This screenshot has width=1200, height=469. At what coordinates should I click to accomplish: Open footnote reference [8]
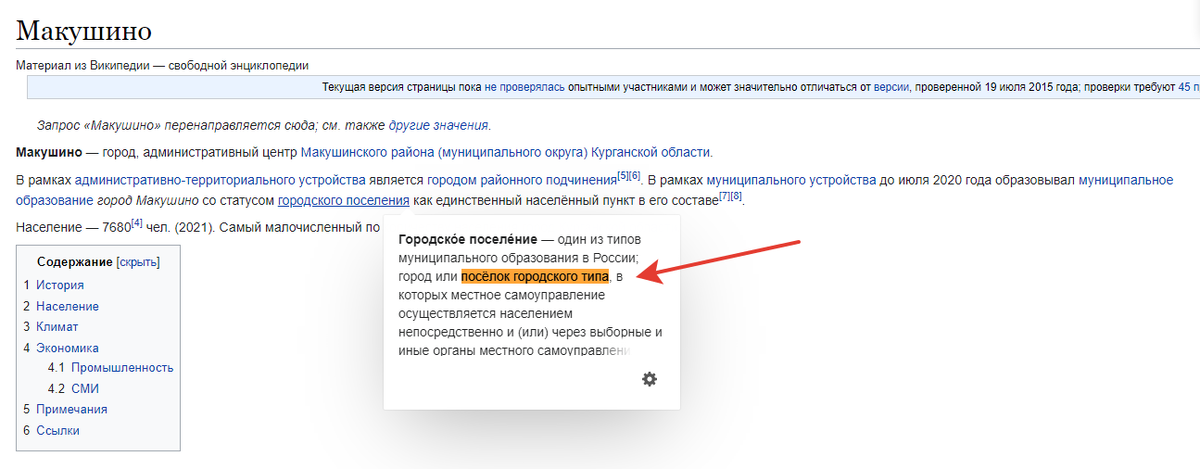(737, 196)
